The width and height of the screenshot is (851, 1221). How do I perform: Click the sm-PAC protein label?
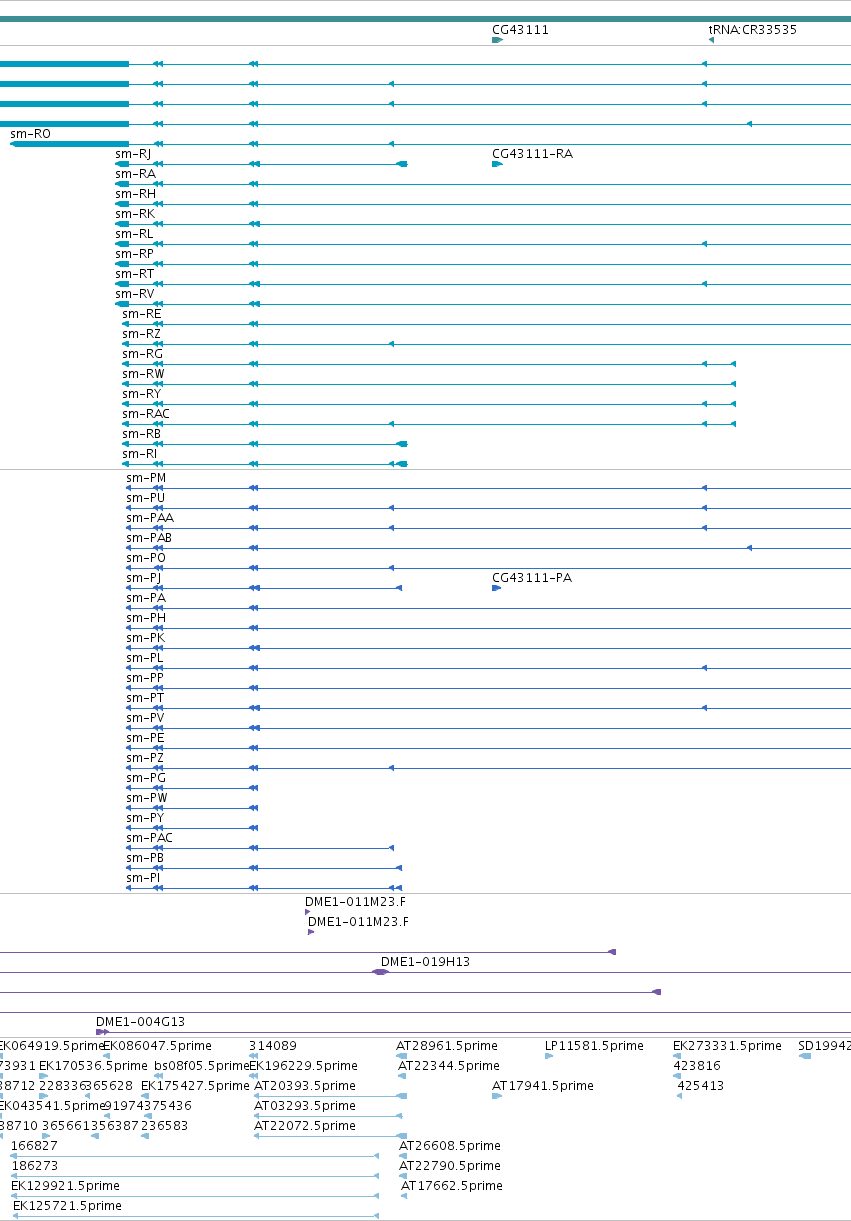click(150, 838)
